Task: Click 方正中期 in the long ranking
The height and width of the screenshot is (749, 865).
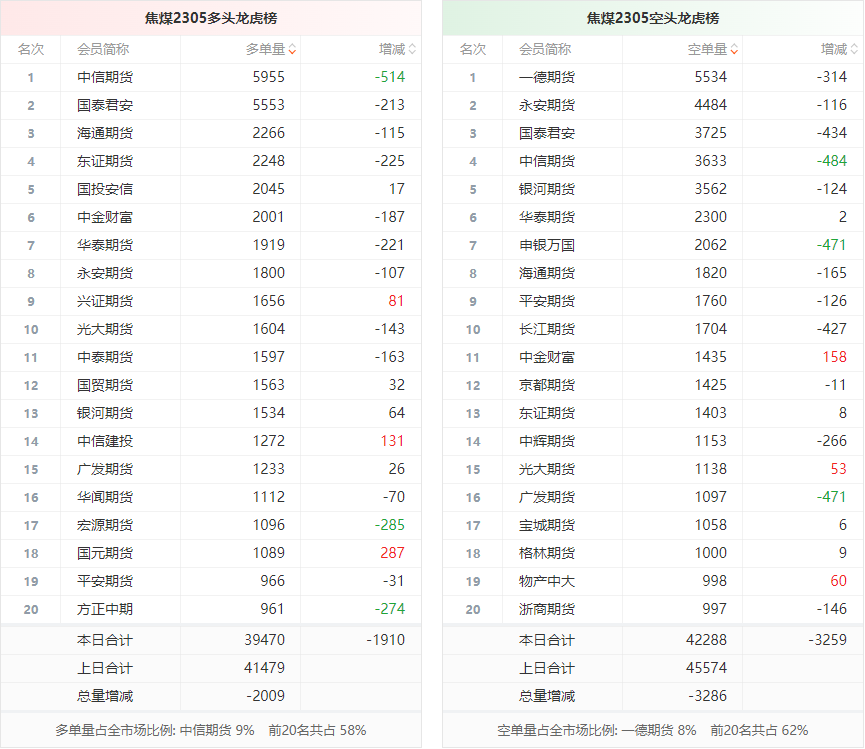Action: [105, 609]
